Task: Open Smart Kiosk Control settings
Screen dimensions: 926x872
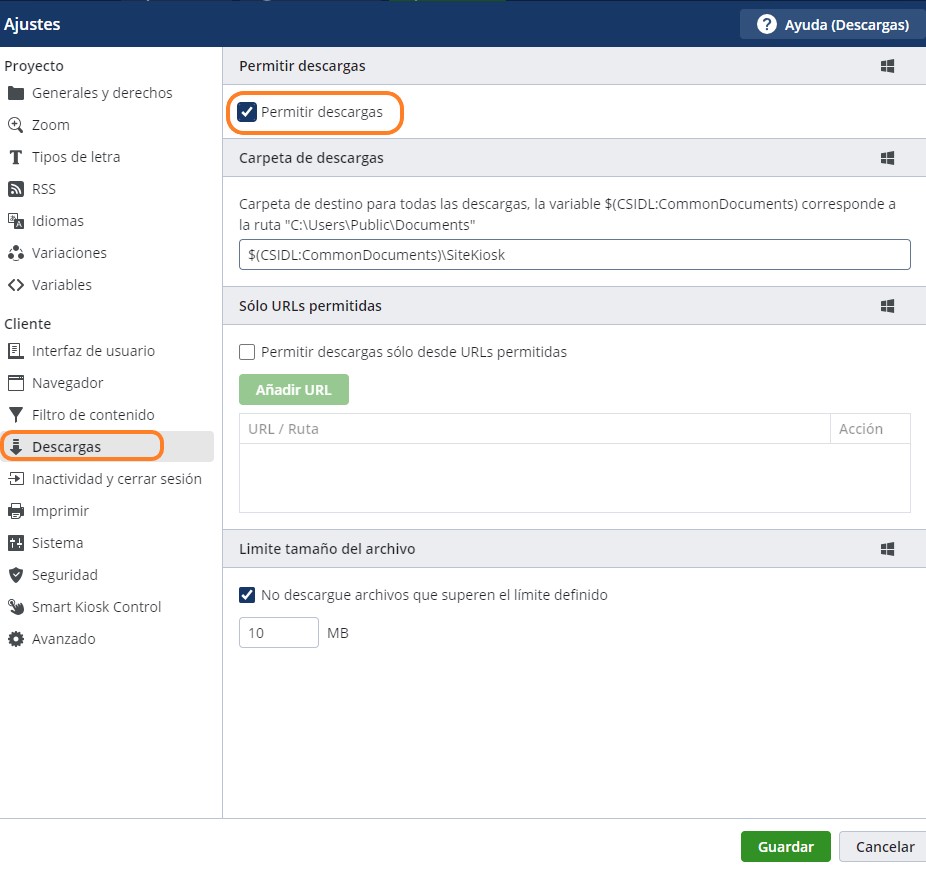Action: (x=96, y=607)
